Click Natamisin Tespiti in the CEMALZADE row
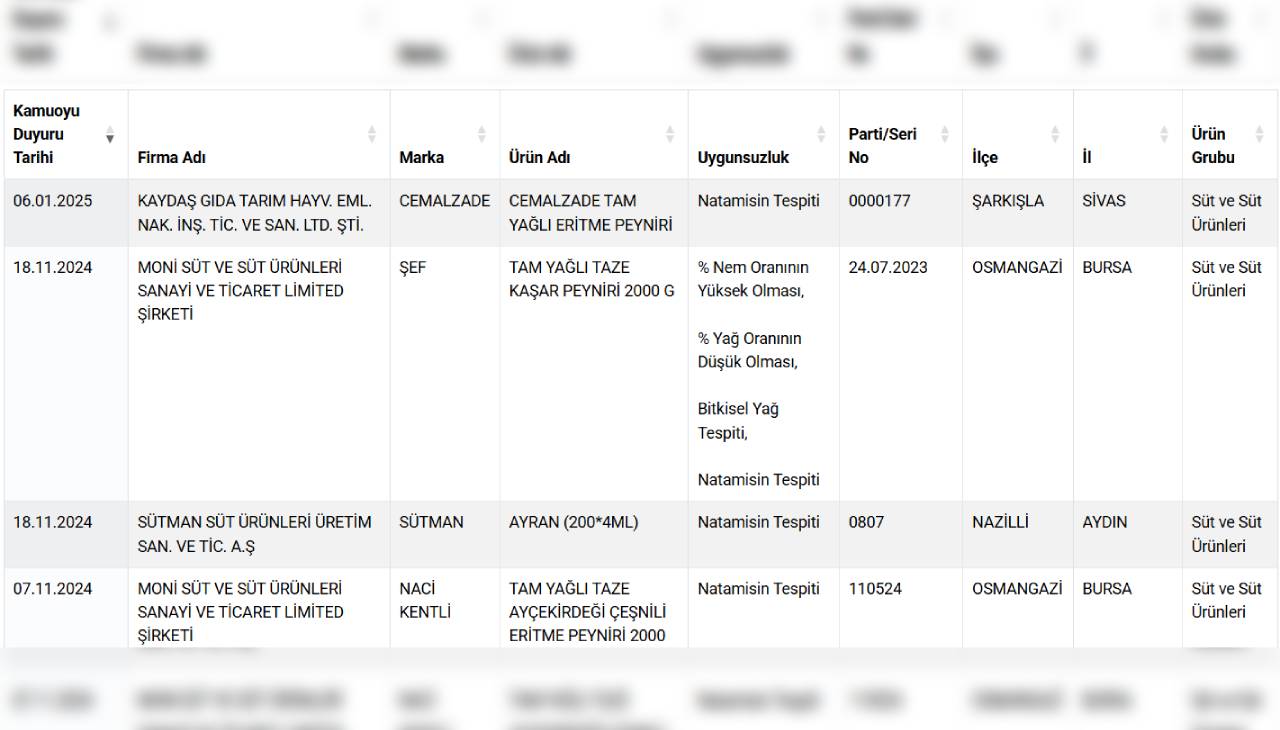This screenshot has width=1280, height=730. pos(759,201)
